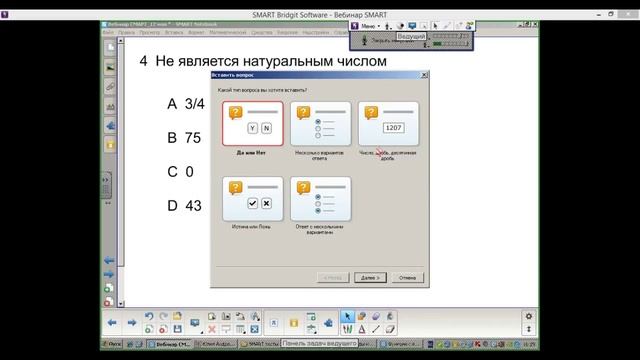This screenshot has width=640, height=360.
Task: Open the Page Sorter sidebar tab
Action: coord(110,48)
